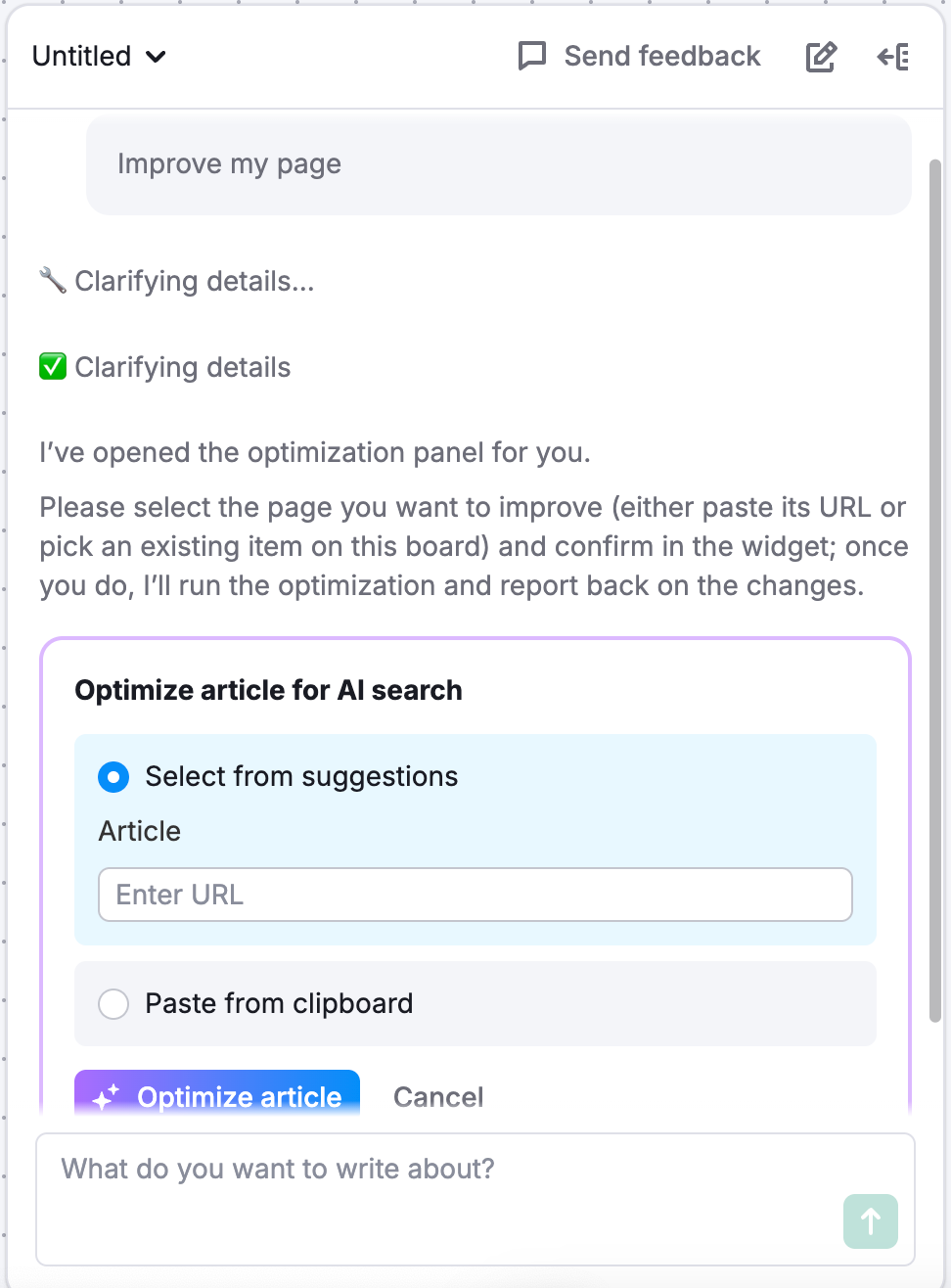Cancel the article optimization
951x1288 pixels.
(x=438, y=1097)
